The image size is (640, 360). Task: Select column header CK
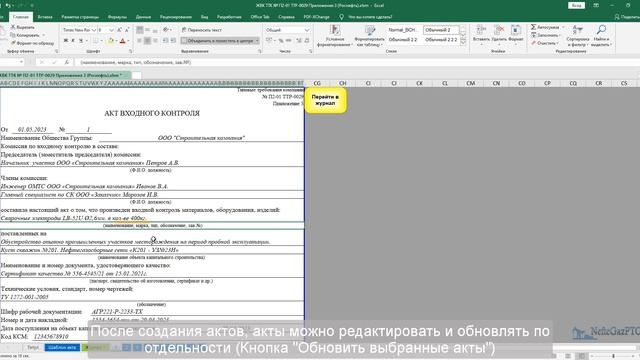[x=419, y=83]
